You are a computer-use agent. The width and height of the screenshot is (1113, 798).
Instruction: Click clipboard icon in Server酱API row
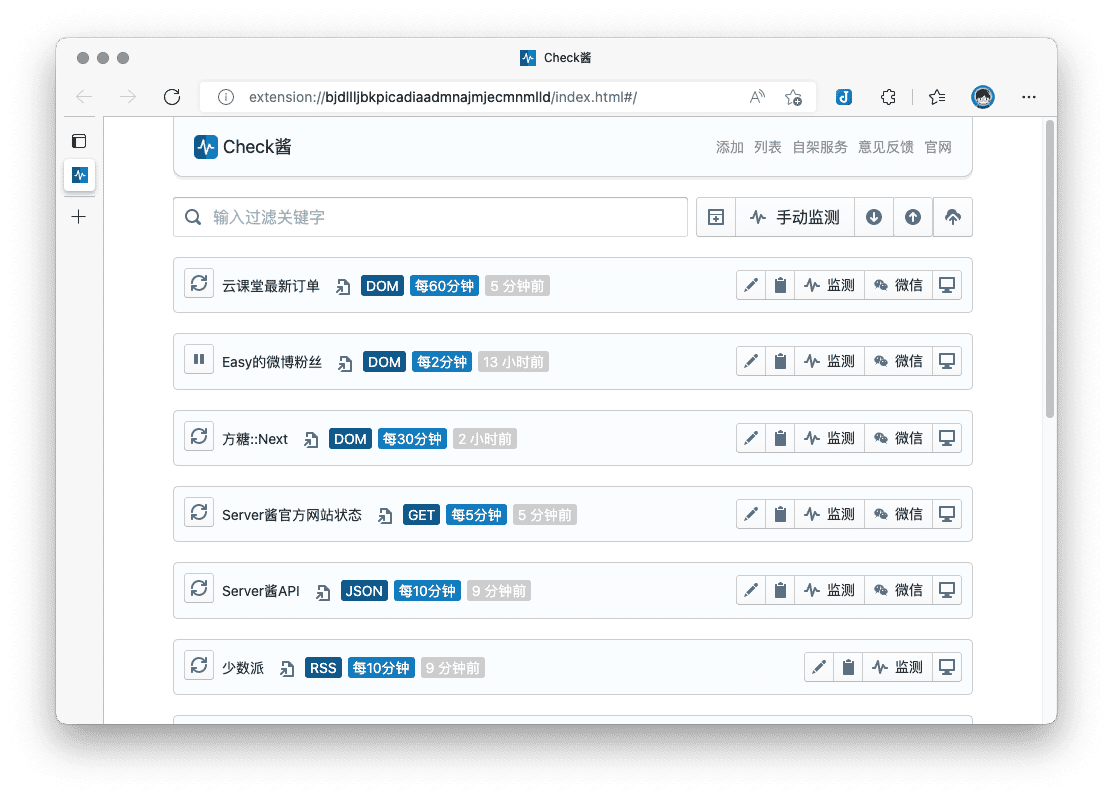(x=780, y=590)
